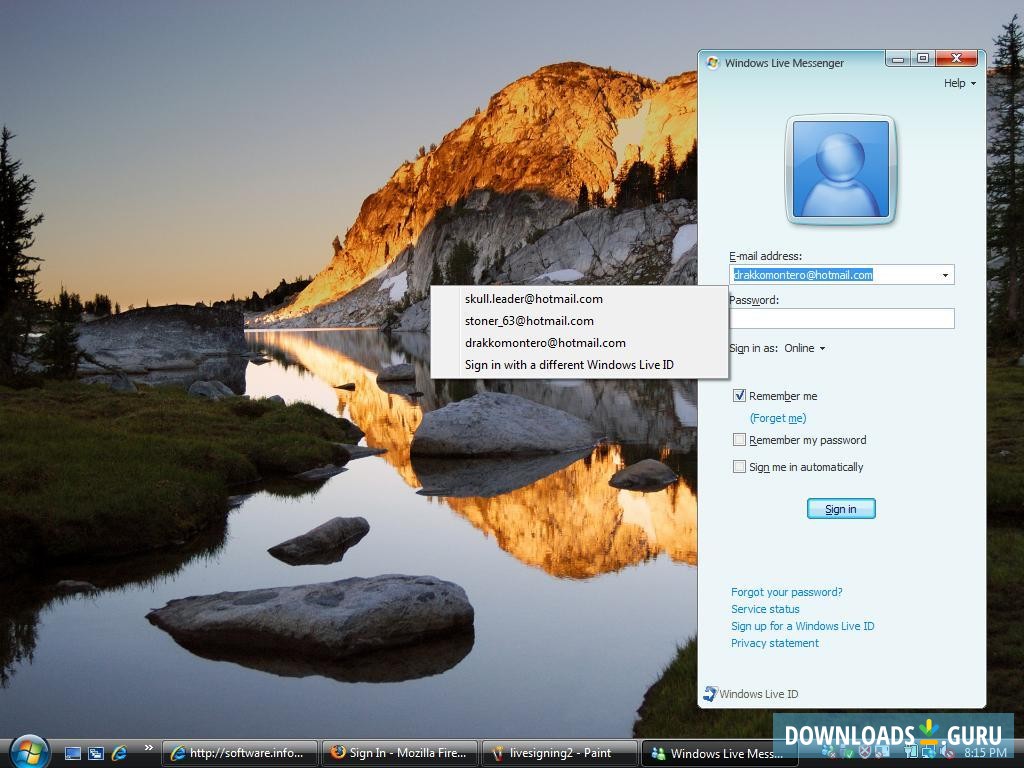Click Windows Live Messenger title bar icon
This screenshot has height=768, width=1024.
pyautogui.click(x=712, y=63)
